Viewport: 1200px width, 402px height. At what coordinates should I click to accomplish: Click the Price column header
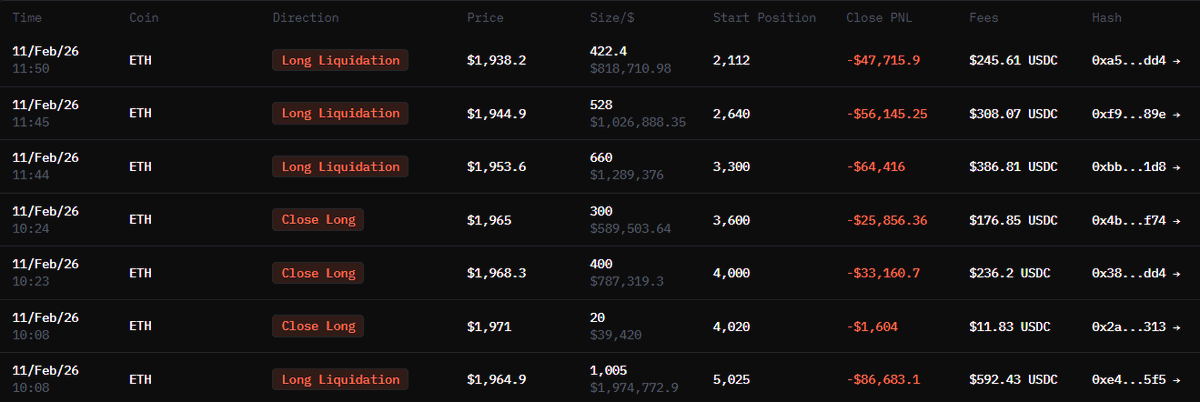click(485, 18)
